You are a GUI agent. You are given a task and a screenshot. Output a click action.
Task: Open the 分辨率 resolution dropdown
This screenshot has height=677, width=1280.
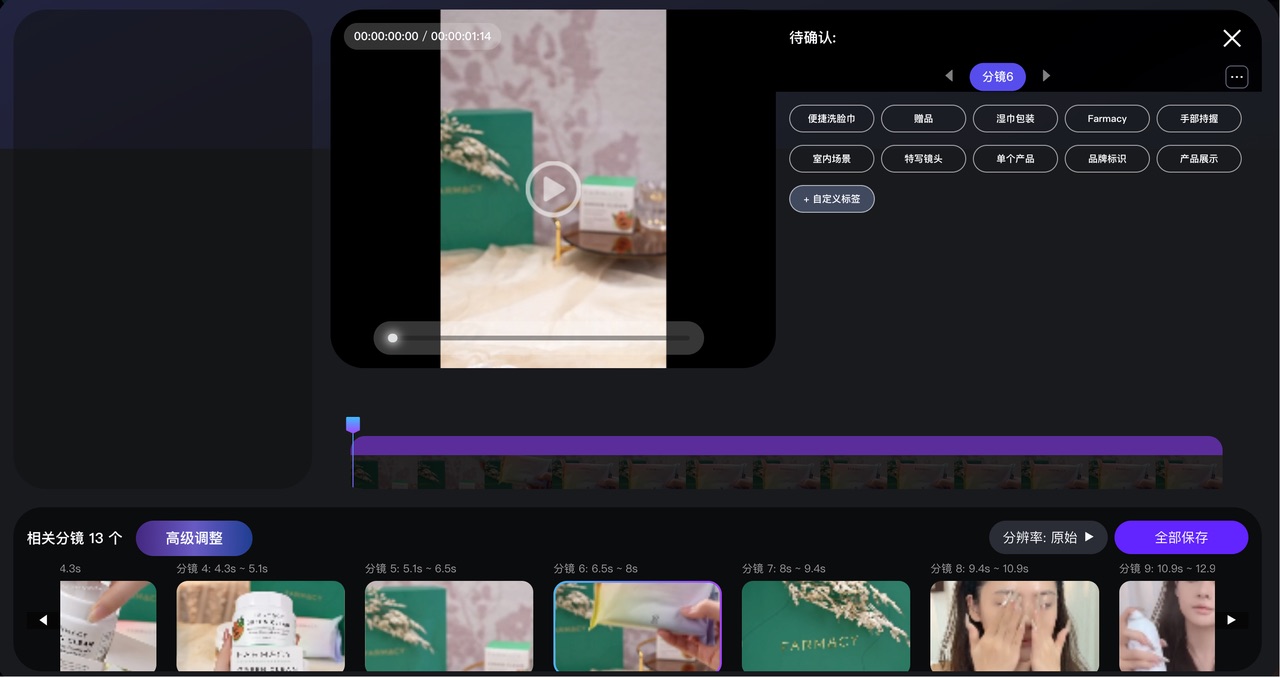pos(1047,537)
